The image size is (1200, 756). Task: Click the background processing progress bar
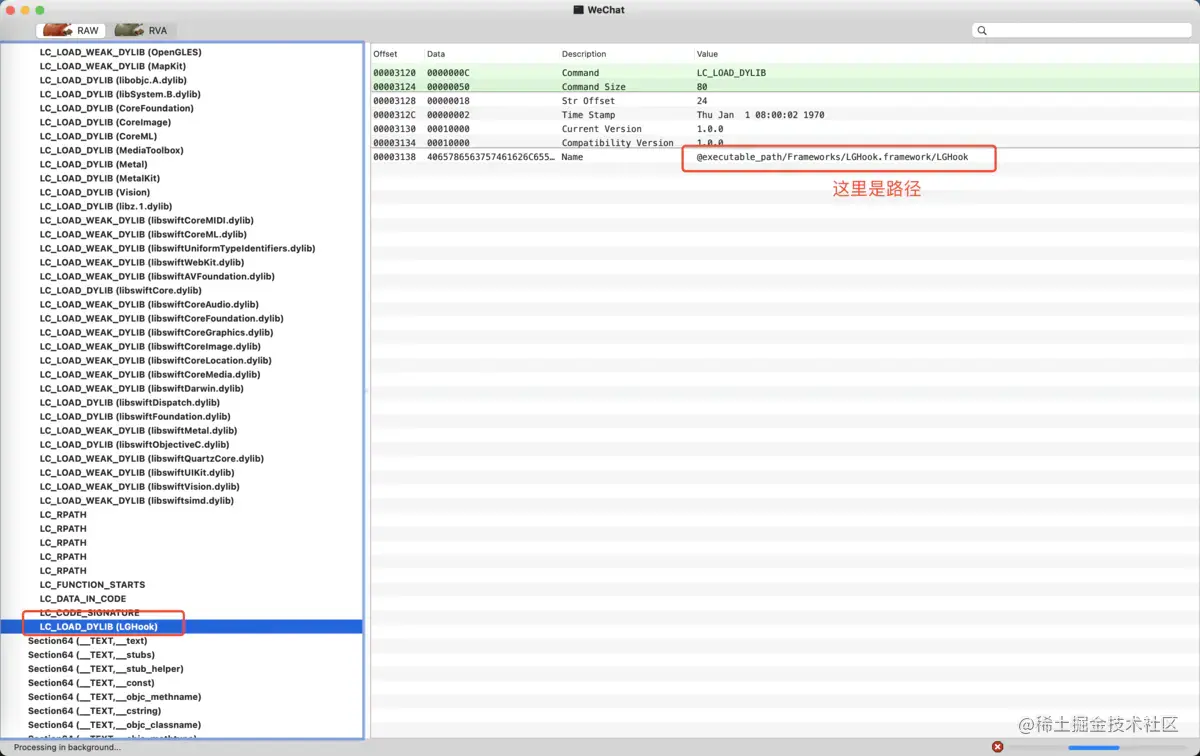click(x=1093, y=747)
